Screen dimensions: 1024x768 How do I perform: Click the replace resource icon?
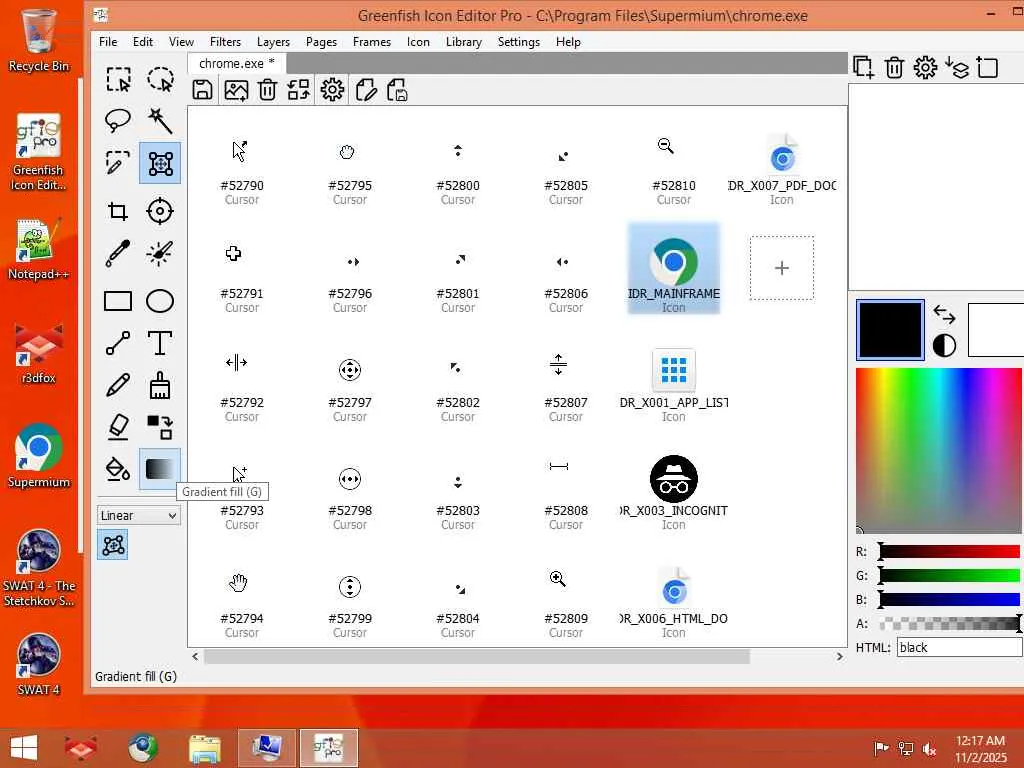(298, 89)
